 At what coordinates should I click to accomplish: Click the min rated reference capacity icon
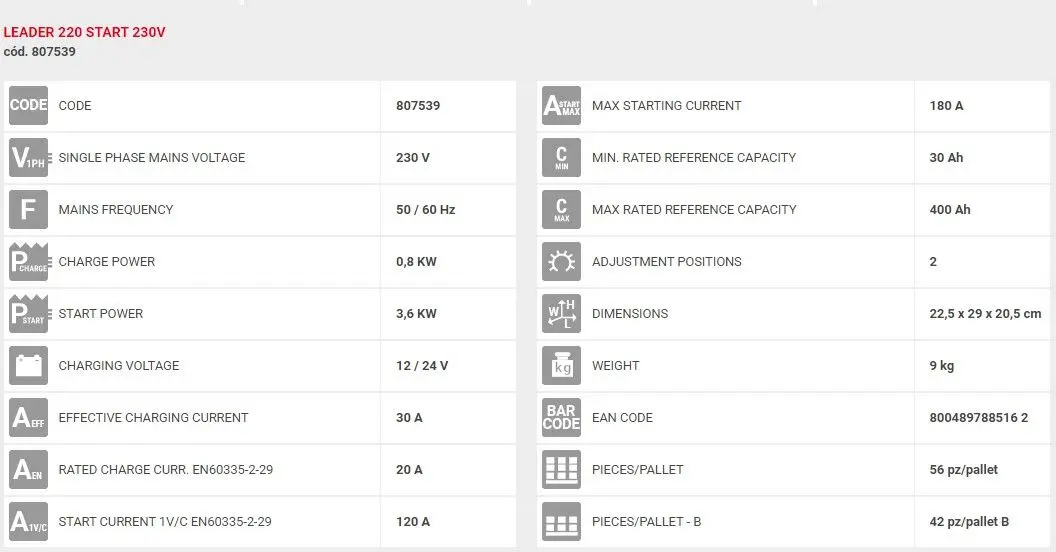point(561,157)
